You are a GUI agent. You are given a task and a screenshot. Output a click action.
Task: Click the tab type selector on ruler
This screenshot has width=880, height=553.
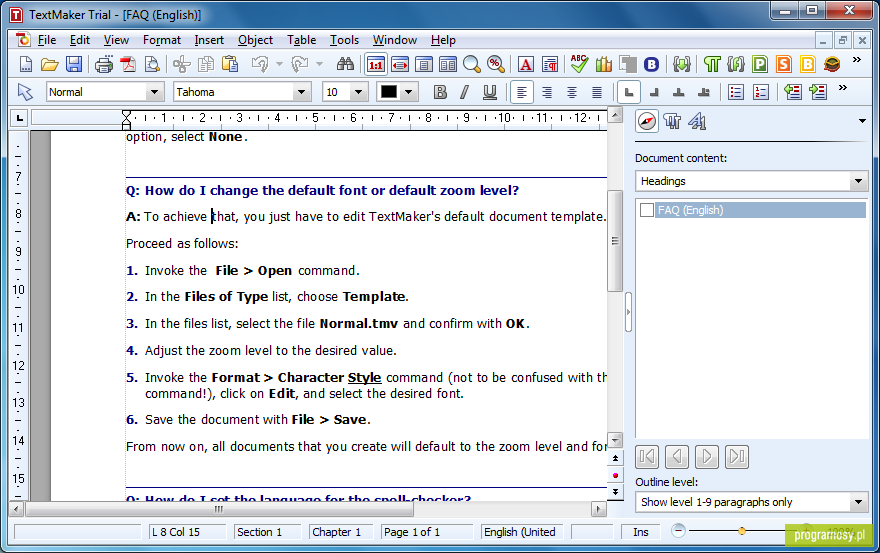(20, 118)
